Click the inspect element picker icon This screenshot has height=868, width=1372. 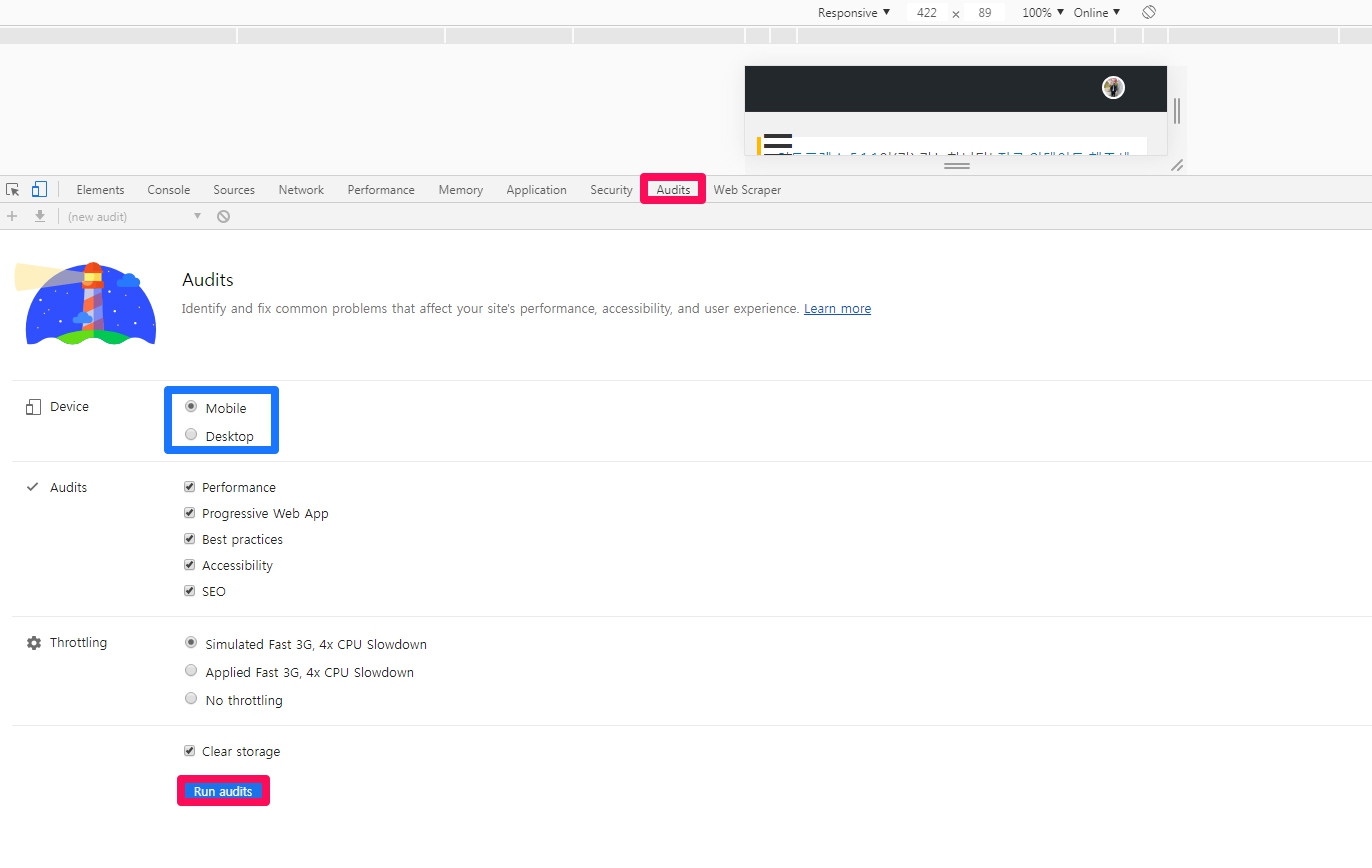coord(13,189)
